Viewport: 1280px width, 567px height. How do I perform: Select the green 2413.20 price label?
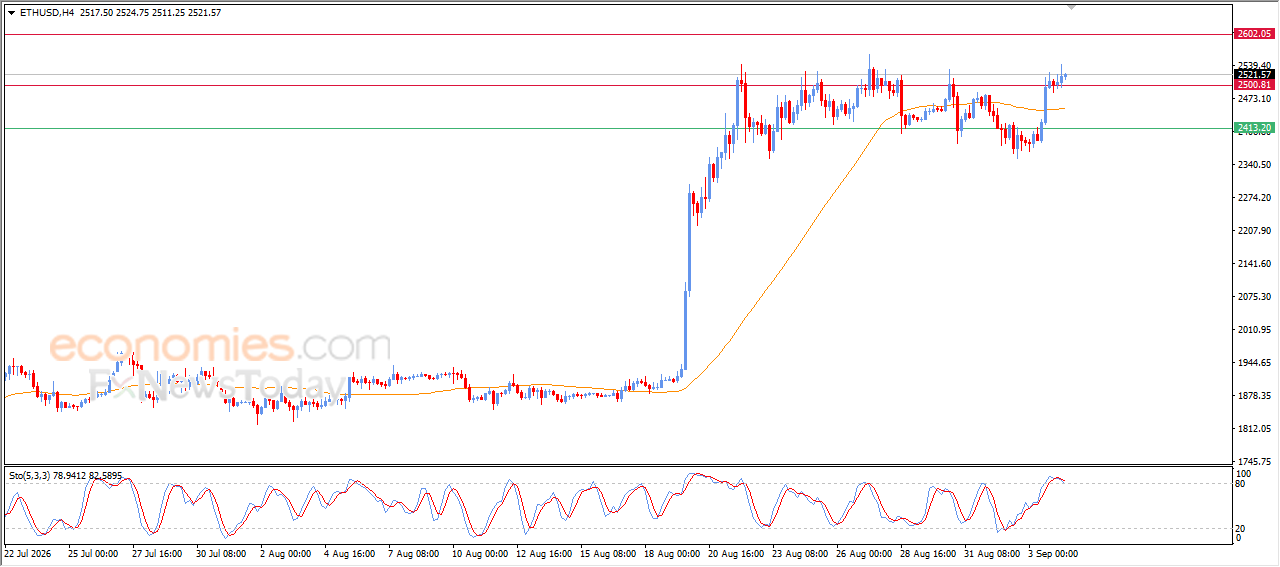coord(1254,128)
